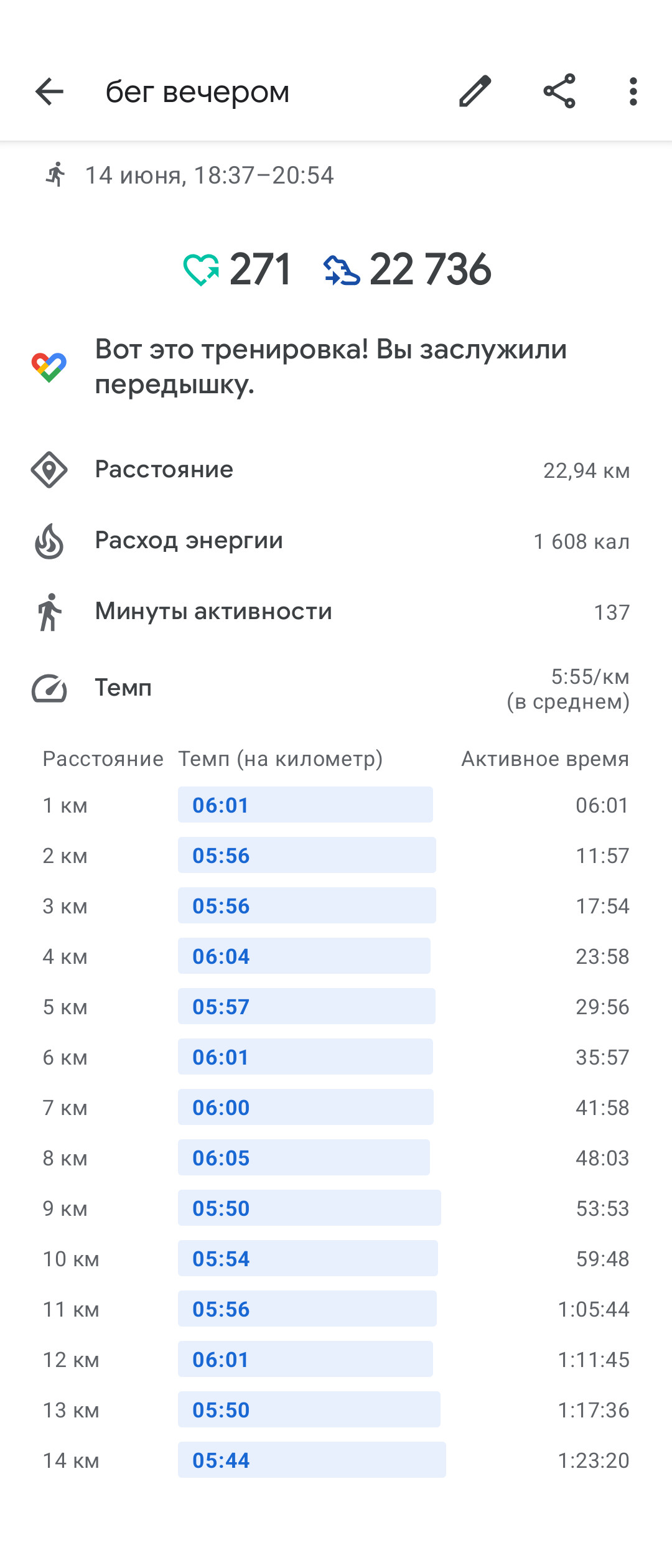Tap the share icon
This screenshot has width=672, height=1568.
pyautogui.click(x=559, y=92)
